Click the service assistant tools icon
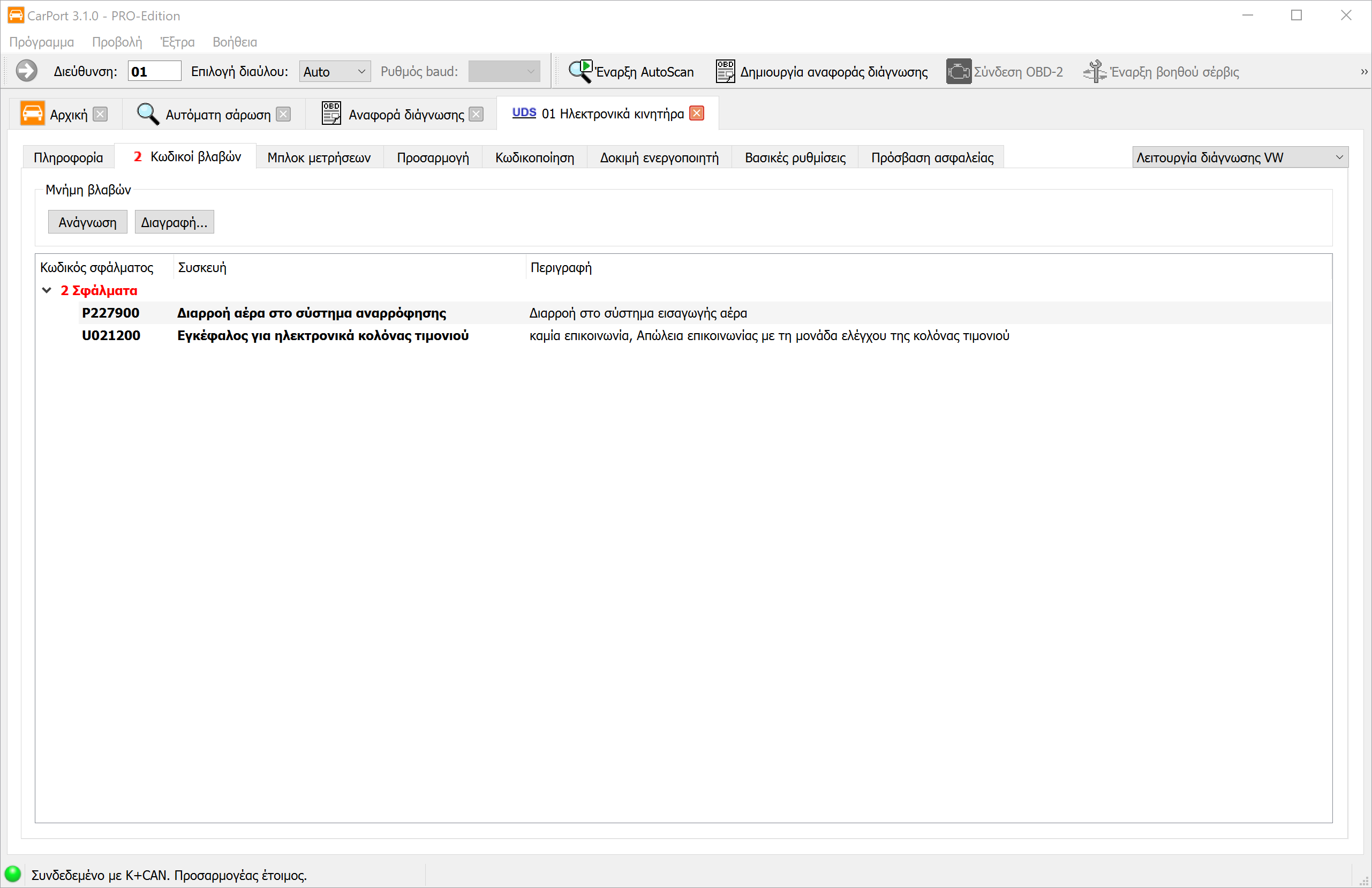Image resolution: width=1372 pixels, height=888 pixels. pyautogui.click(x=1094, y=72)
